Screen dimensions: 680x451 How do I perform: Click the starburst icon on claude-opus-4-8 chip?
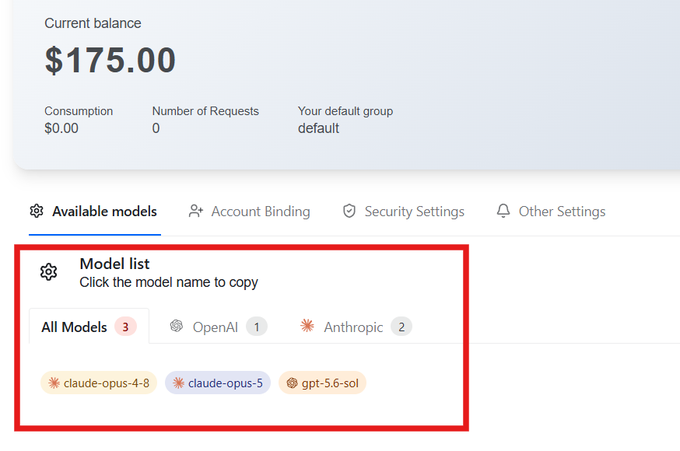pos(54,383)
